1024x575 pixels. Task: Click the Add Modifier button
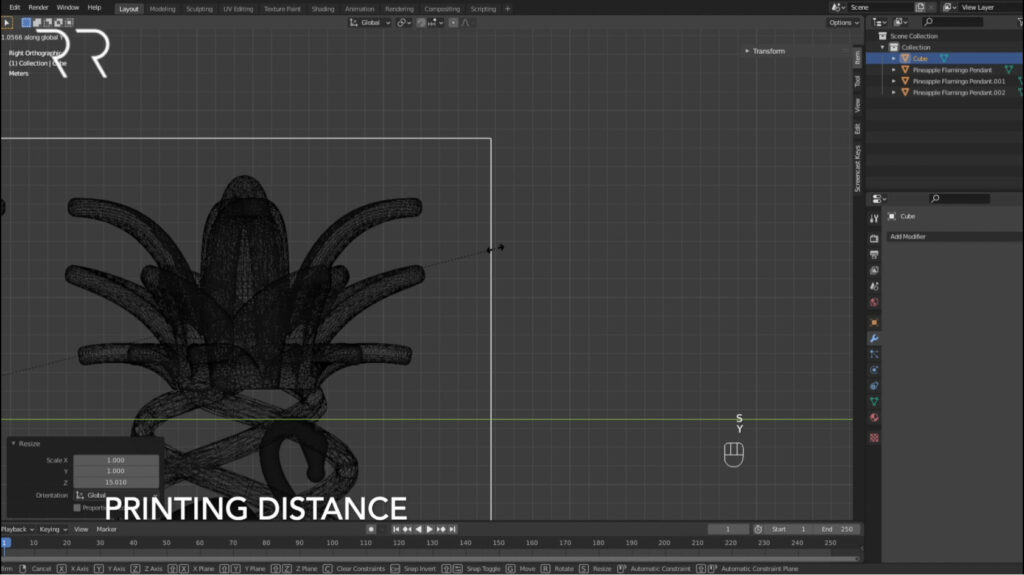pos(953,237)
